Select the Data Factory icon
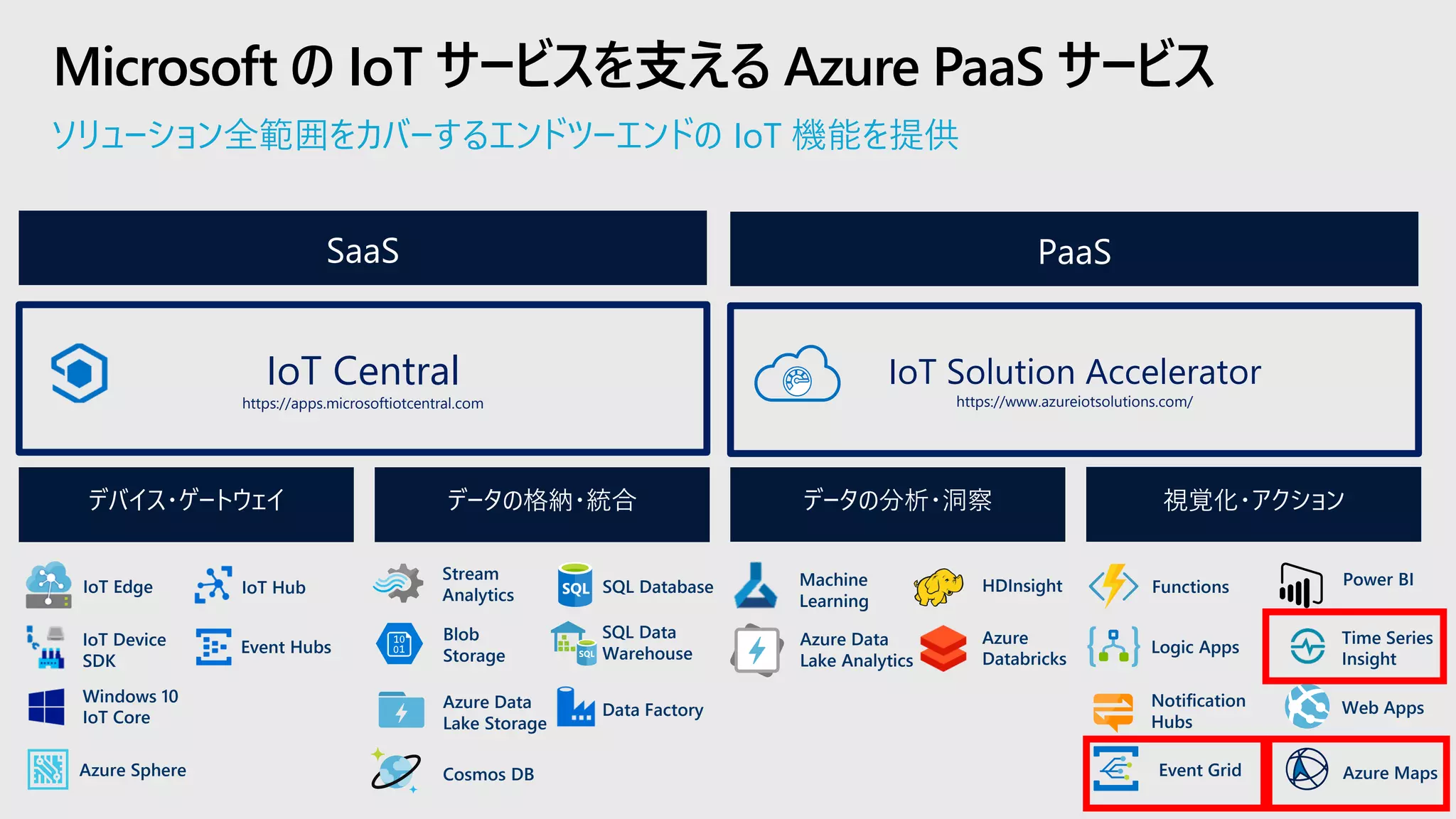 pyautogui.click(x=575, y=707)
